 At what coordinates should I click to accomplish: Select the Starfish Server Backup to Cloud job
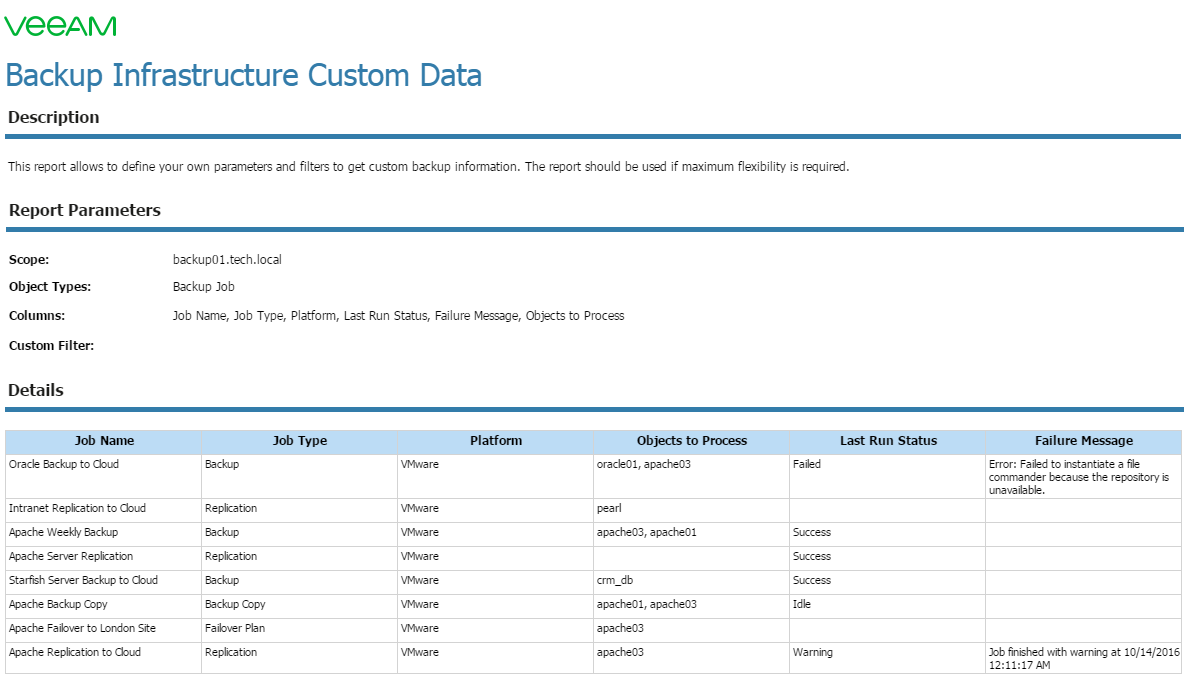tap(83, 580)
